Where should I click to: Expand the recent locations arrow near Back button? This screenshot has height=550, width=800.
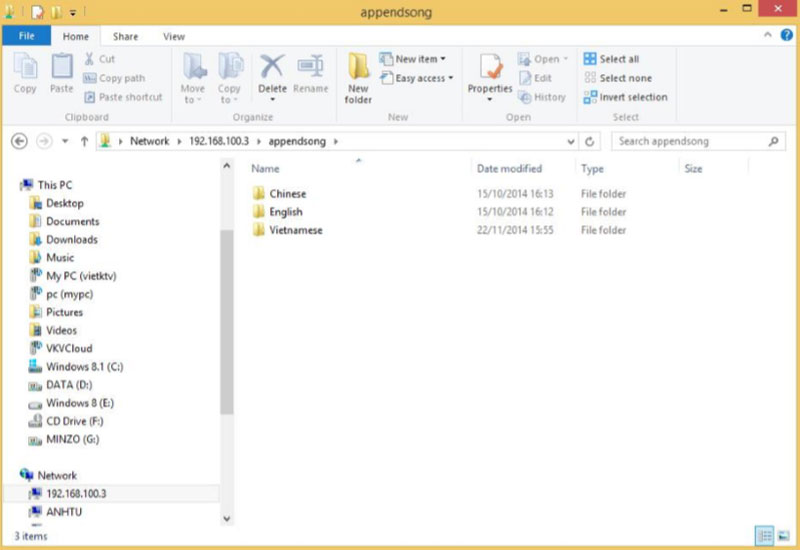point(65,141)
